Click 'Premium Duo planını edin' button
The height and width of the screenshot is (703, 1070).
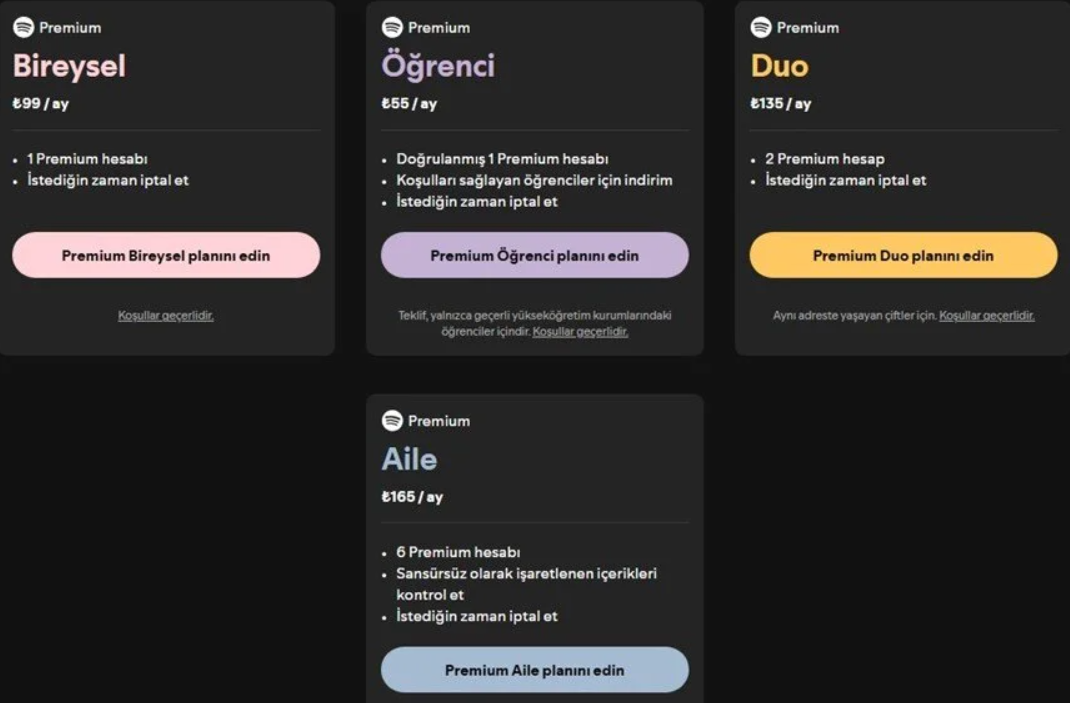(902, 255)
